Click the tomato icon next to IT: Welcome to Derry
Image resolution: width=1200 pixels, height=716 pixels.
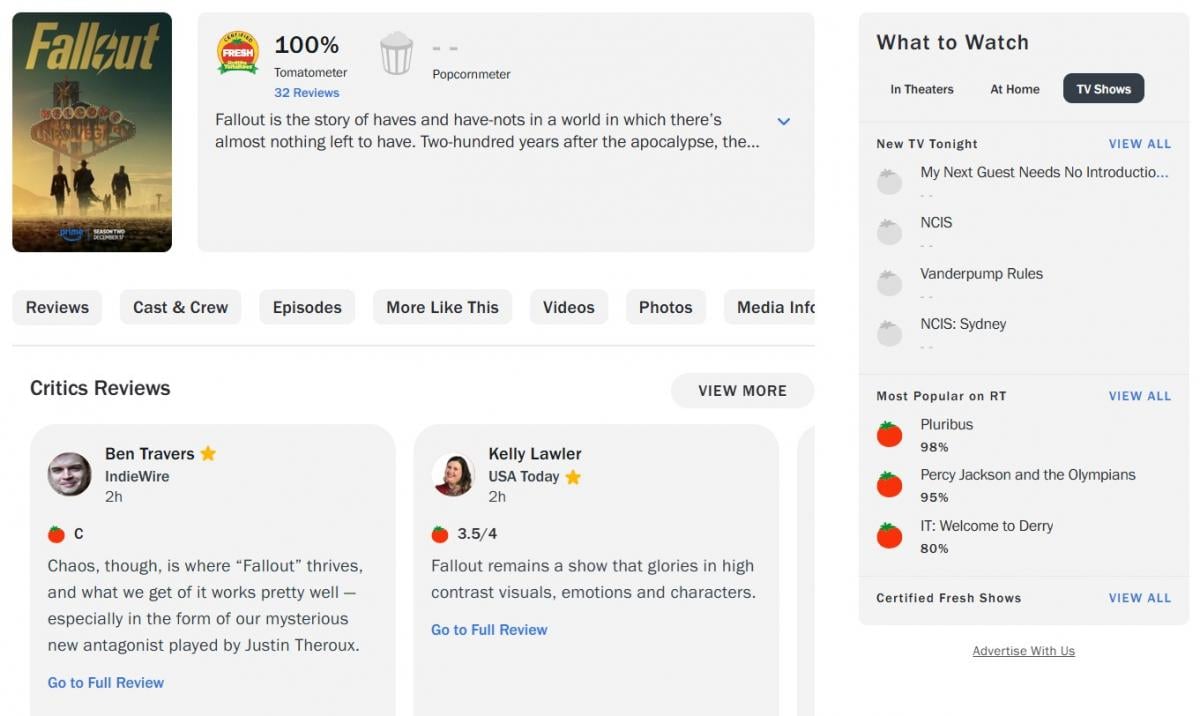tap(890, 536)
